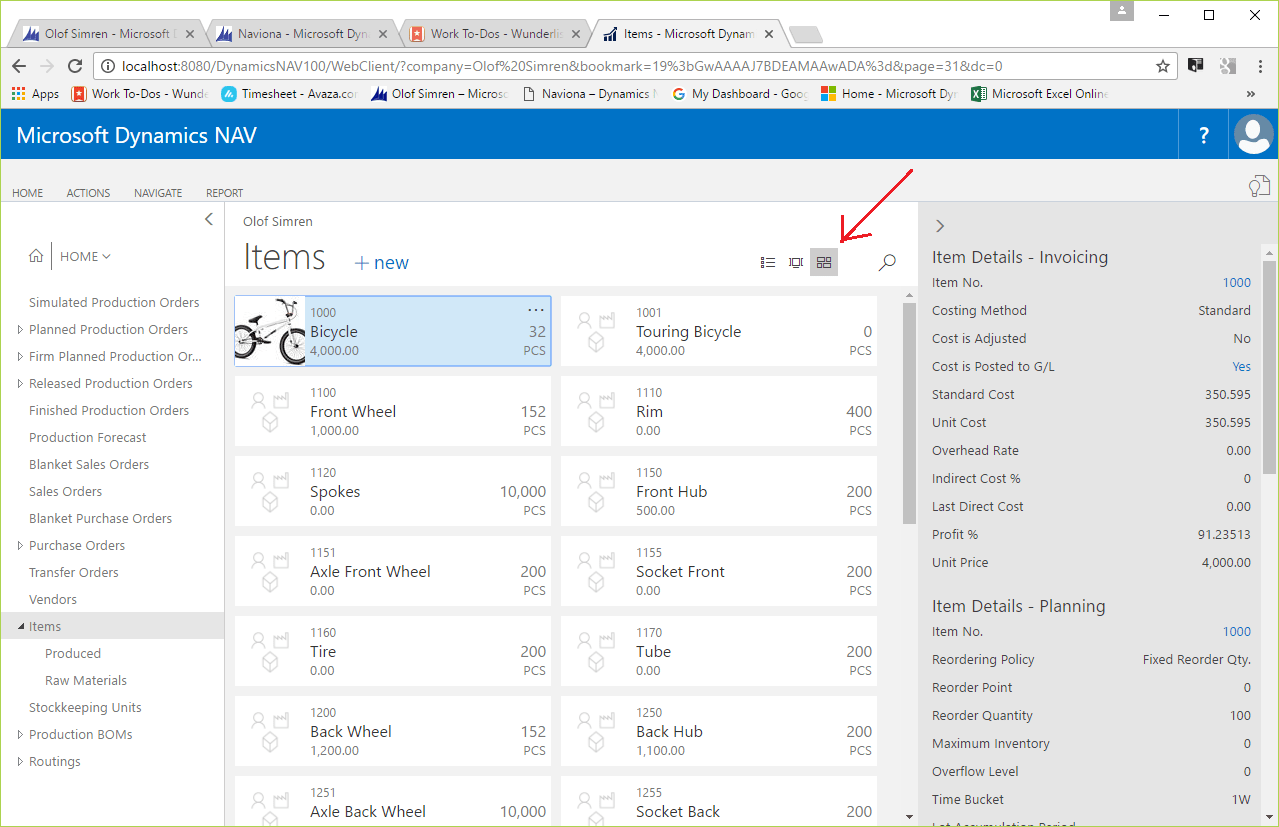The height and width of the screenshot is (827, 1279).
Task: Click placeholder icon on Touring Bicycle tile
Action: (x=595, y=331)
